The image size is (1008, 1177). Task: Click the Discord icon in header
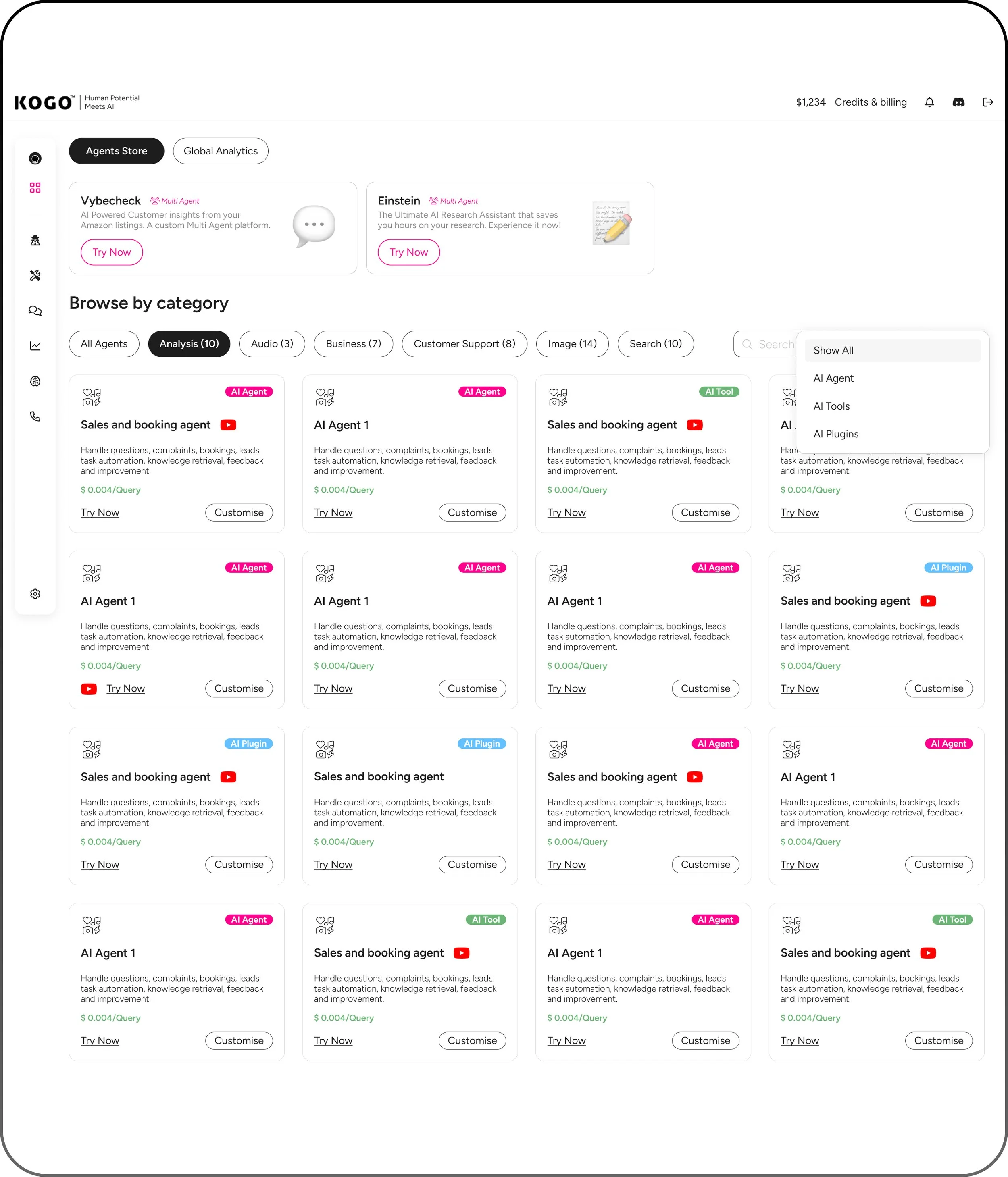click(958, 102)
